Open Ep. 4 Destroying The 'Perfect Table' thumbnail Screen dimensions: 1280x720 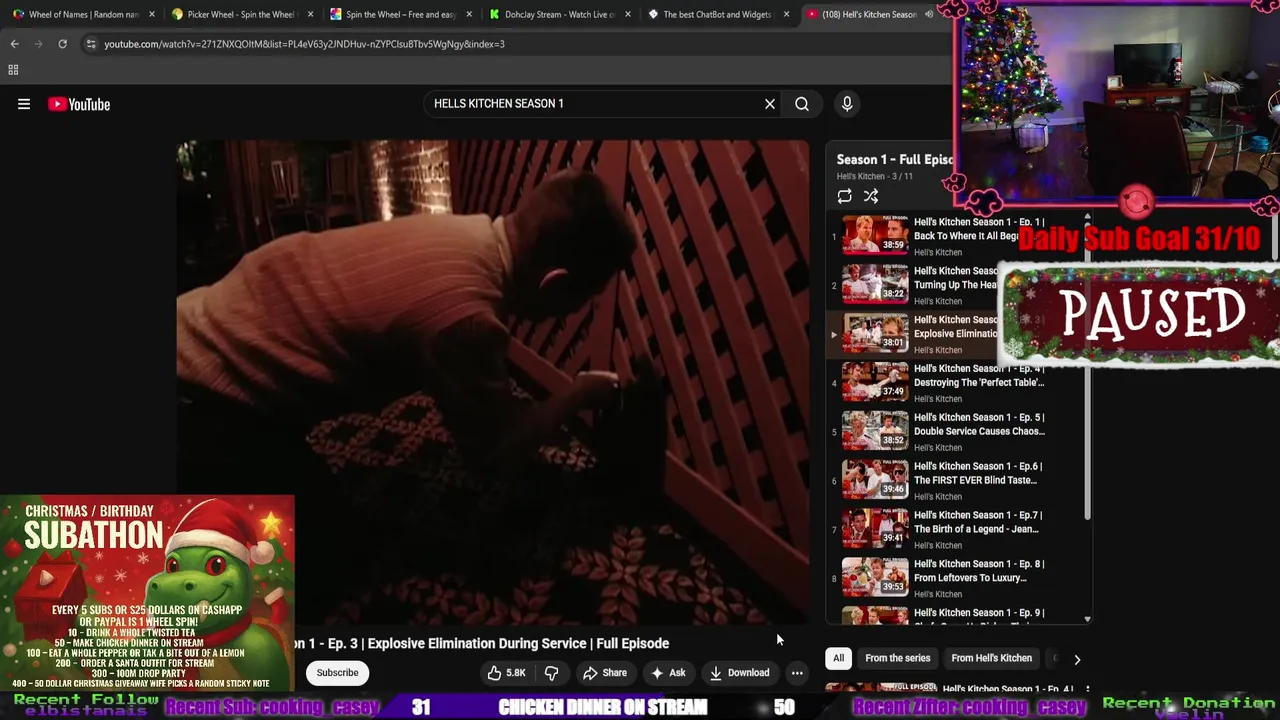point(875,382)
